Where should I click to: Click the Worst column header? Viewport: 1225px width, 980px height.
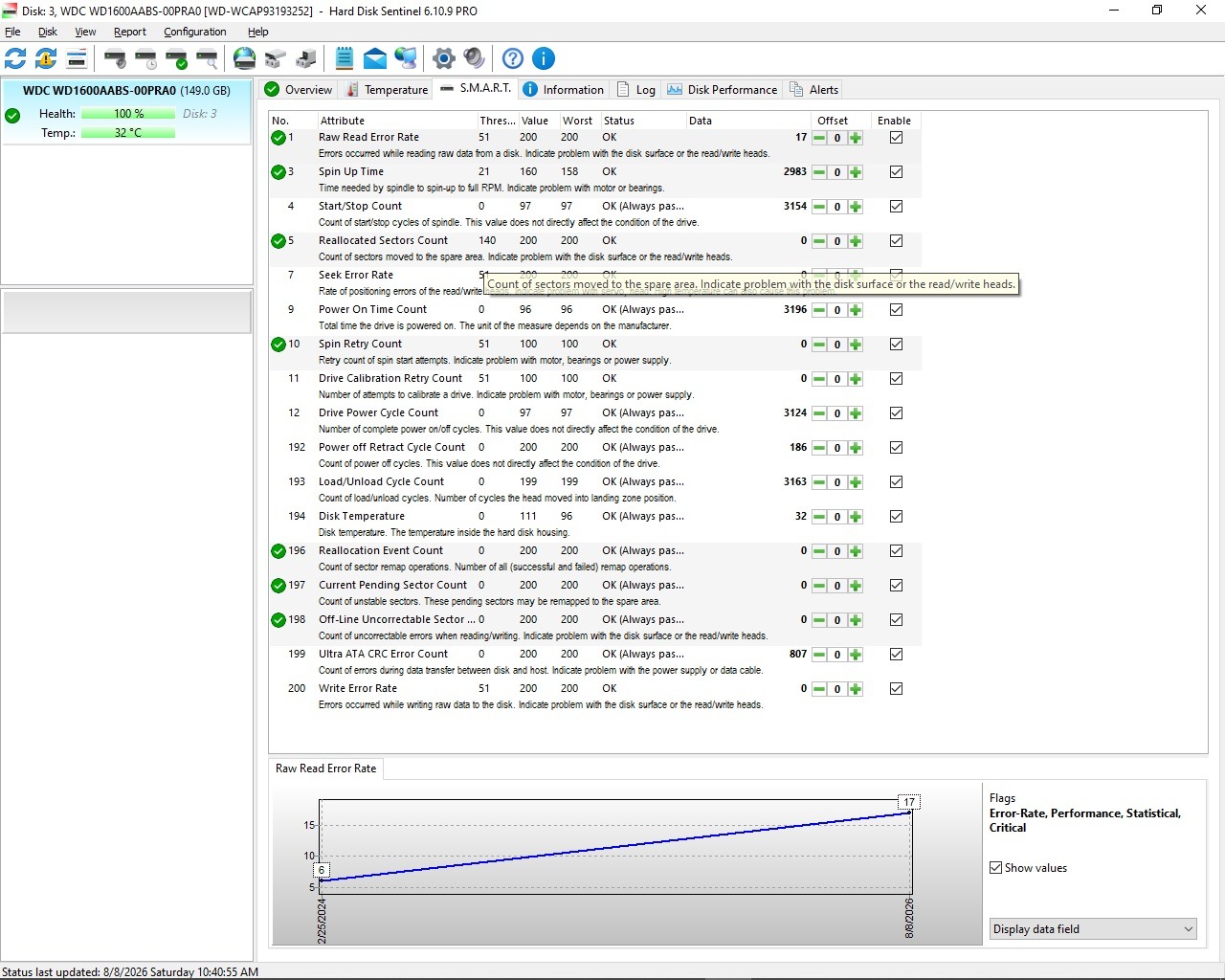pos(577,121)
